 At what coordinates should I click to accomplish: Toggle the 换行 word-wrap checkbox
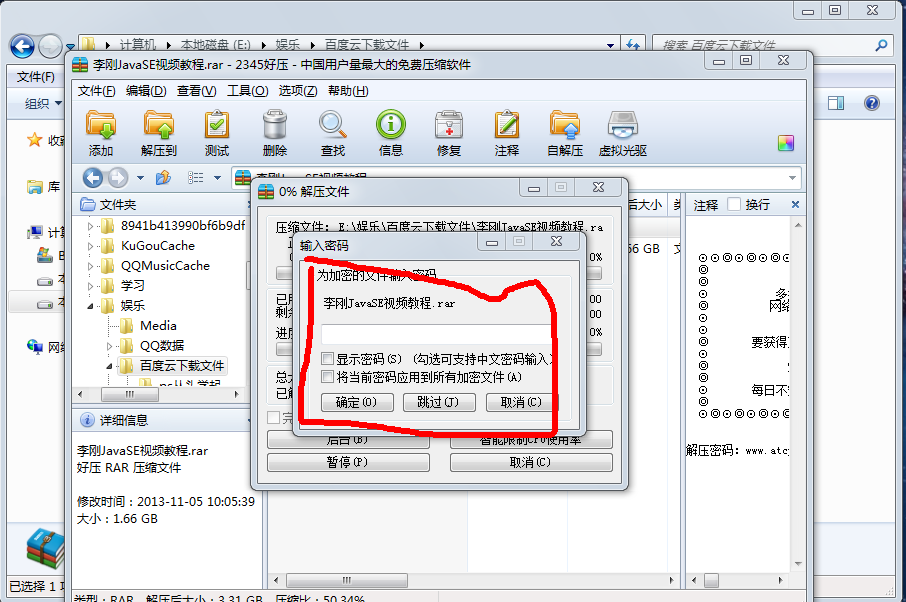734,204
